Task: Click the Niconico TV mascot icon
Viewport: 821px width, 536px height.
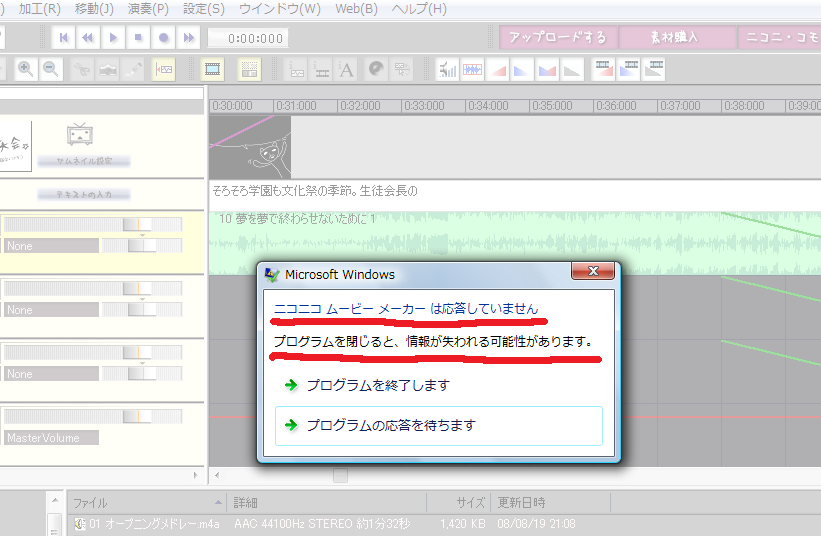Action: pyautogui.click(x=80, y=135)
